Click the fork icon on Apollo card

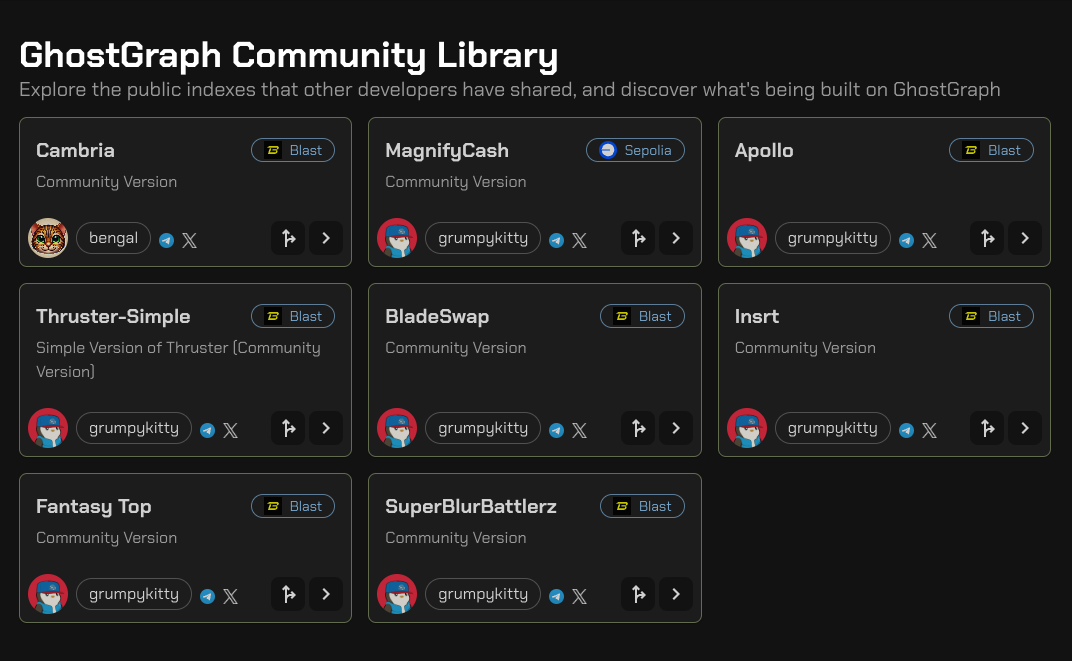point(987,238)
